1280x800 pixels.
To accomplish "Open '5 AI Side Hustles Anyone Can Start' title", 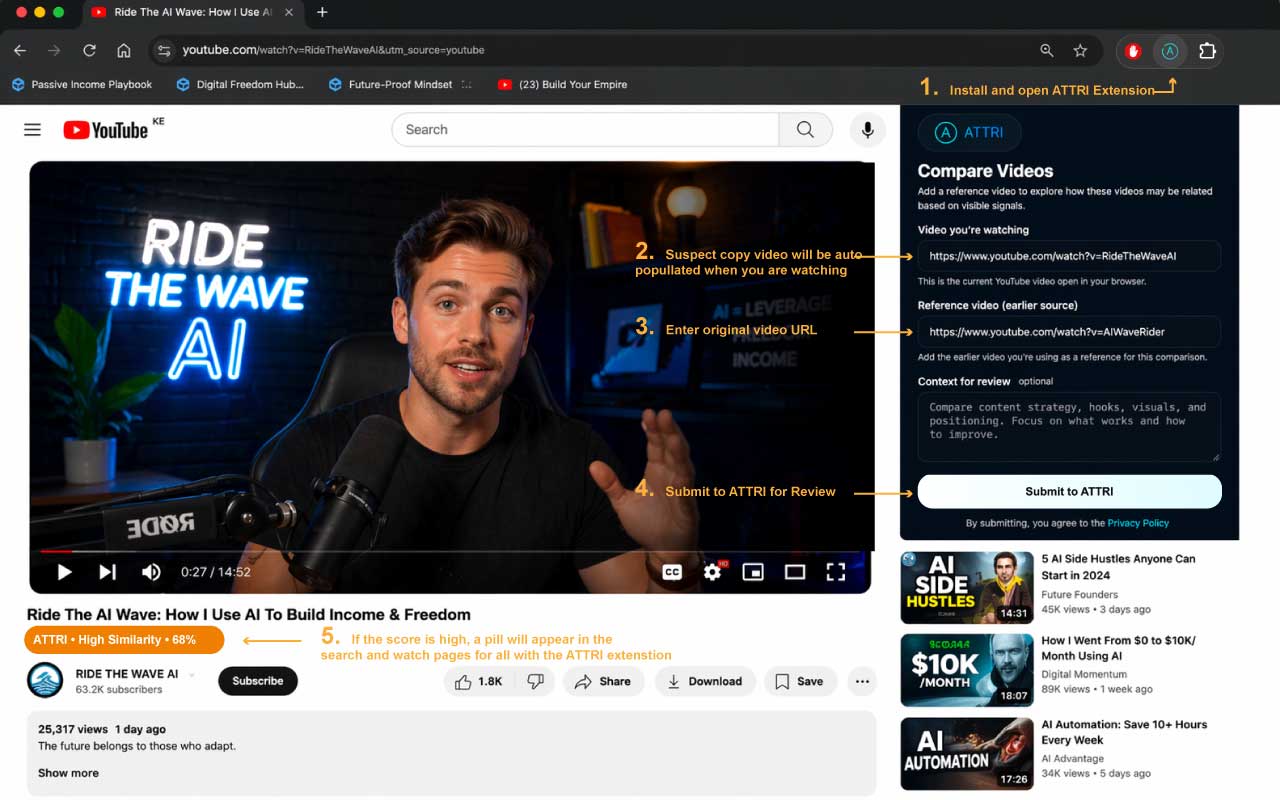I will [1118, 567].
